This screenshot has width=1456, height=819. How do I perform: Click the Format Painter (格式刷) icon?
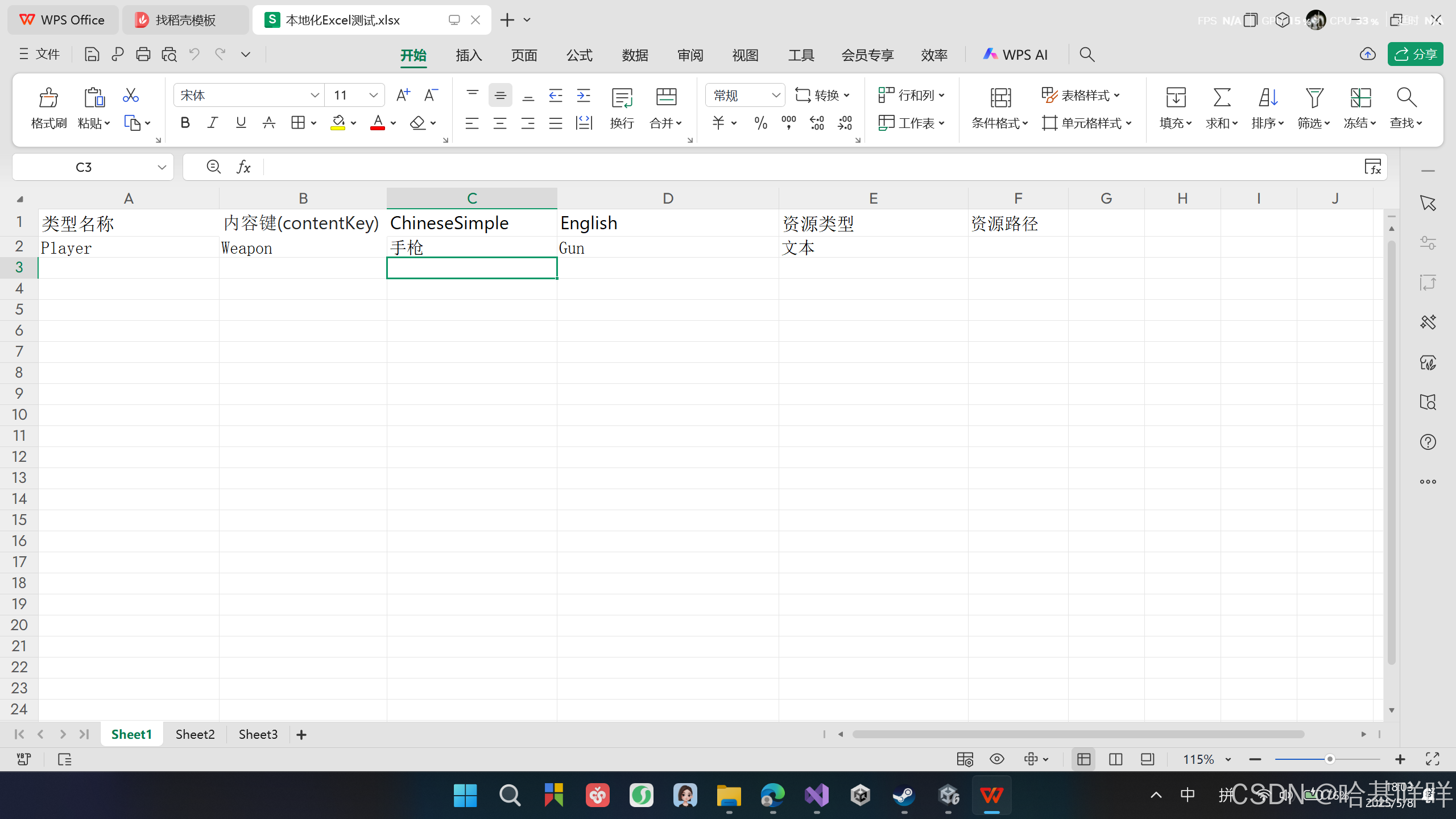[x=48, y=98]
